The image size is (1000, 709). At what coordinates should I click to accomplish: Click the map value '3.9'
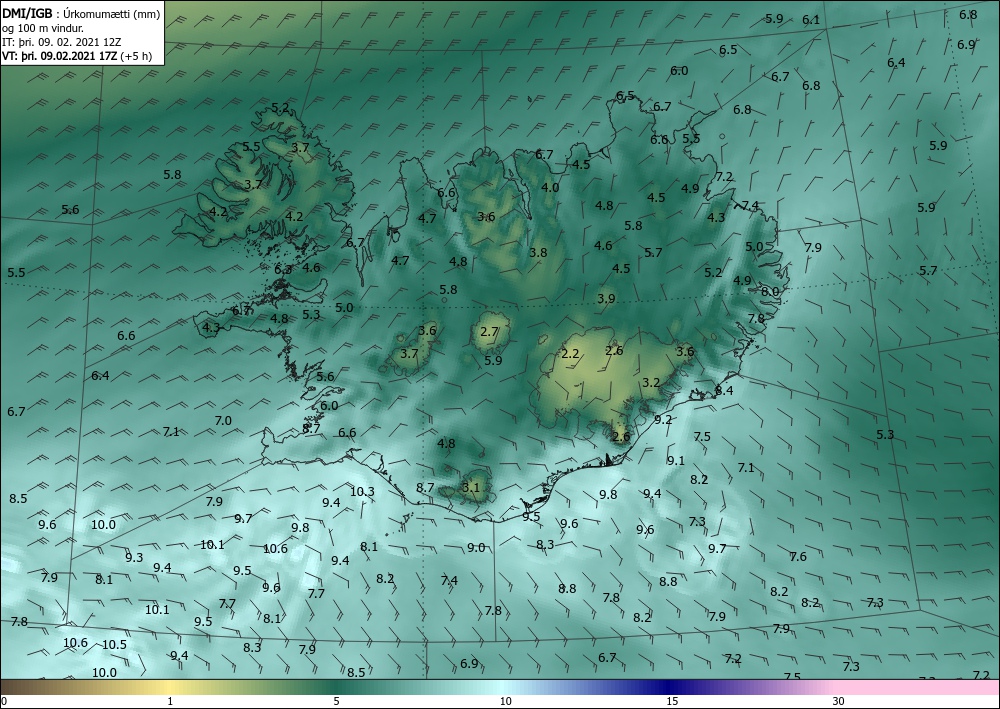607,298
